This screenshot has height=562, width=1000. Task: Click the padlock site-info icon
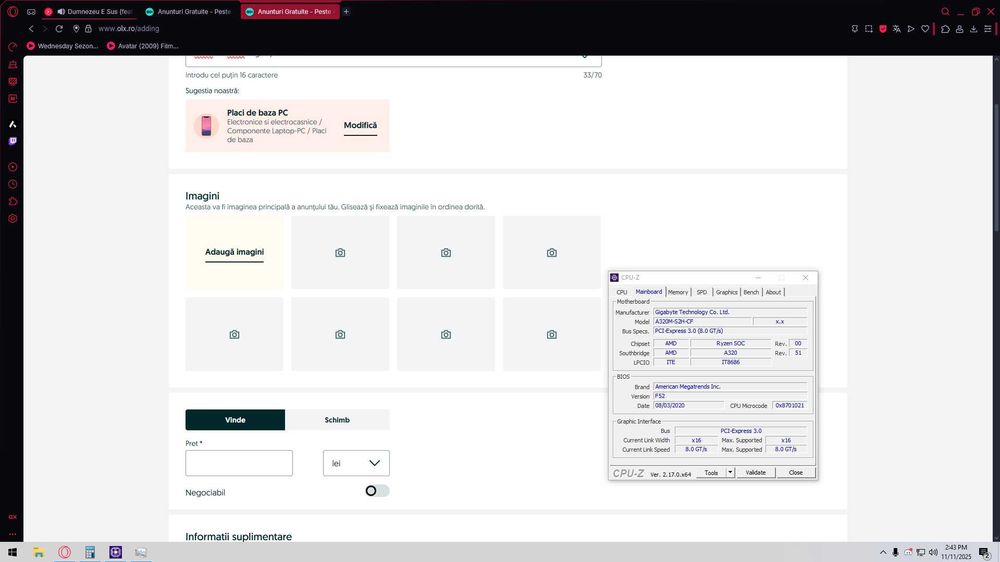88,29
